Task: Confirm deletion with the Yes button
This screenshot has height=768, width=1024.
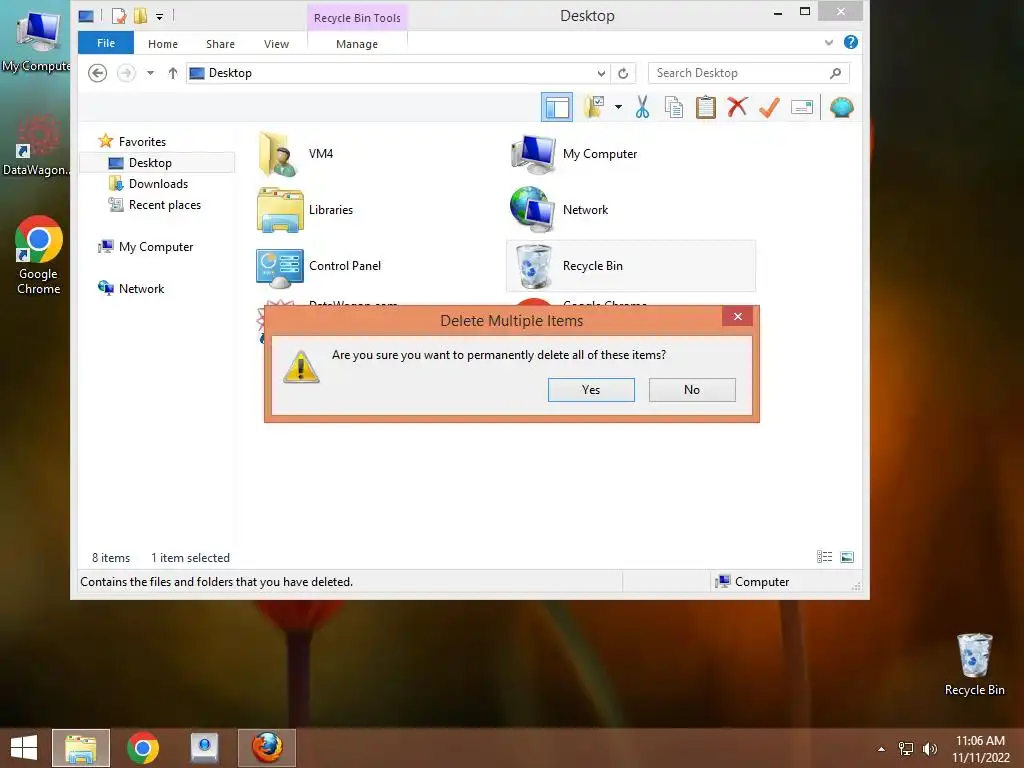Action: pos(590,390)
